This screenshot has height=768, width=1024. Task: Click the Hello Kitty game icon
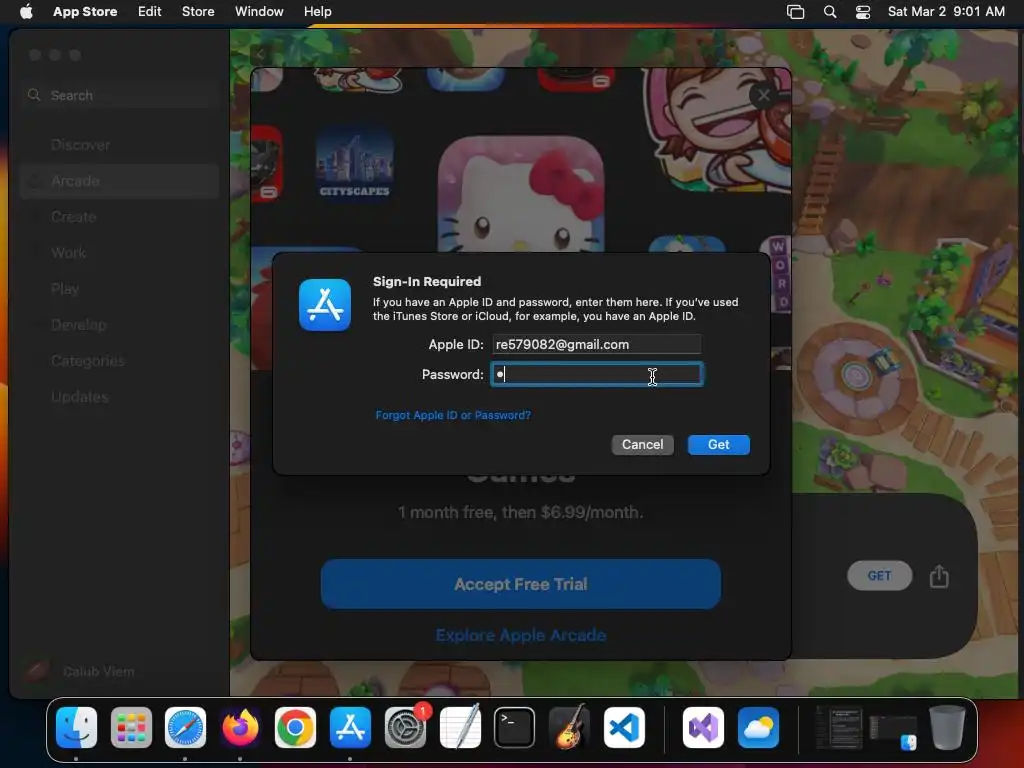coord(520,195)
